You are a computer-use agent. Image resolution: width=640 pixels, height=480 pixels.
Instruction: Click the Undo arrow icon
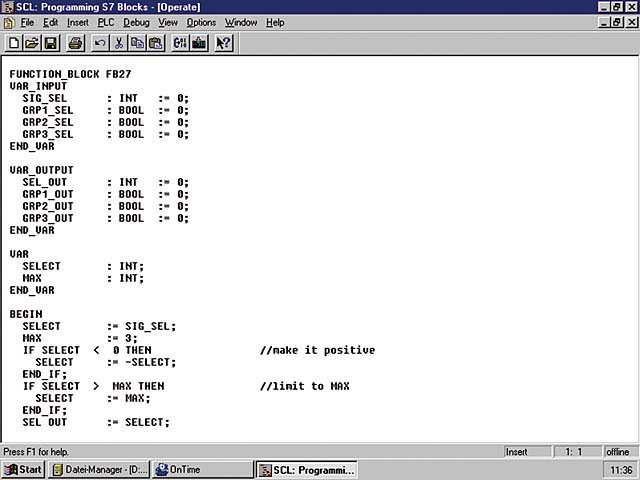click(100, 43)
